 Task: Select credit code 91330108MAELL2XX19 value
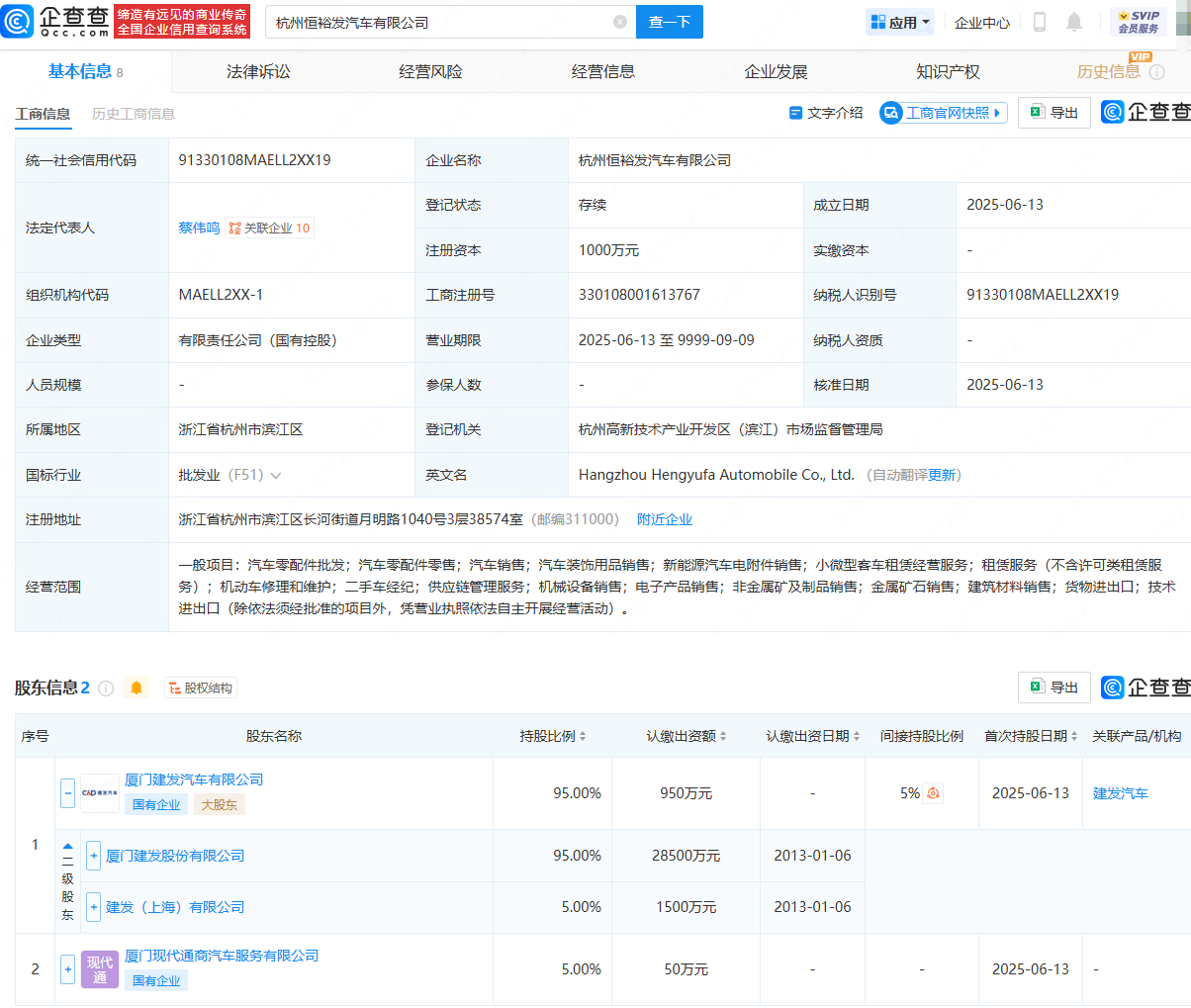[x=255, y=160]
